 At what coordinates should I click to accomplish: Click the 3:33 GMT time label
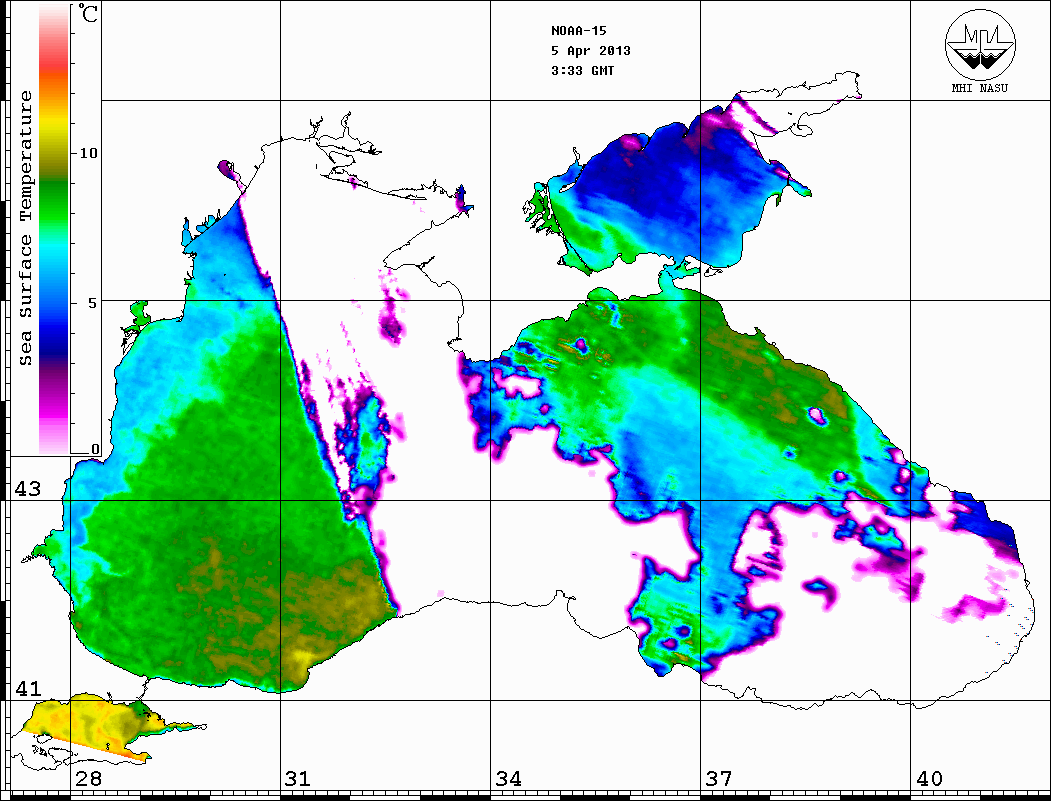tap(582, 70)
